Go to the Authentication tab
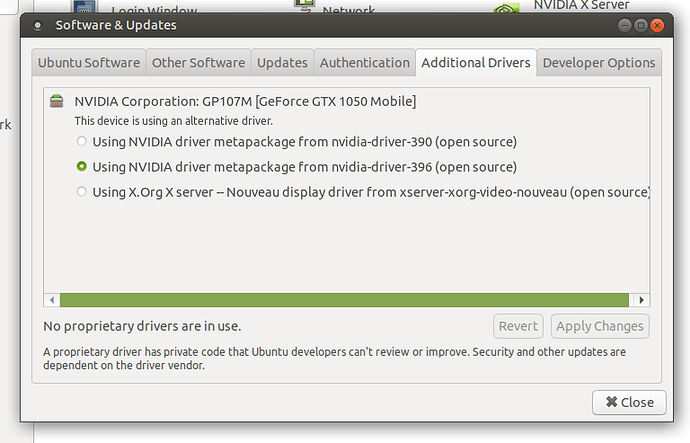690x443 pixels. point(364,62)
